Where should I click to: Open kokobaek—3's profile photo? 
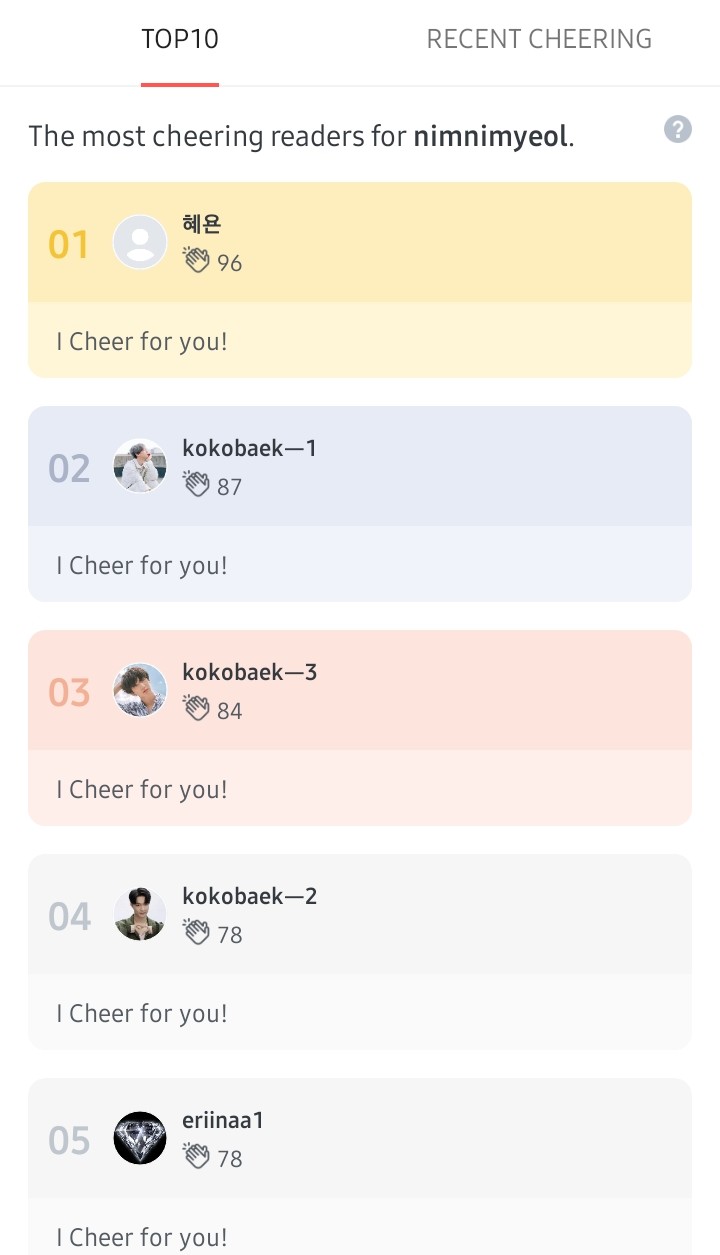pos(140,690)
